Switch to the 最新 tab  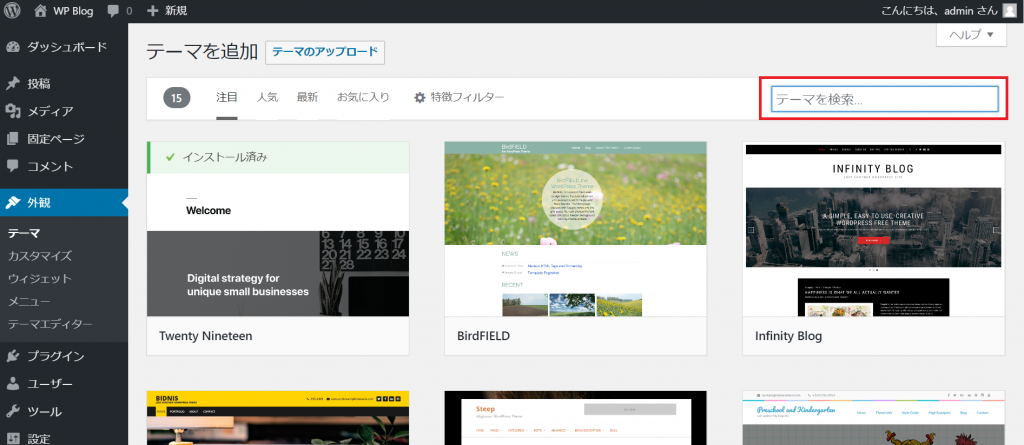coord(307,97)
